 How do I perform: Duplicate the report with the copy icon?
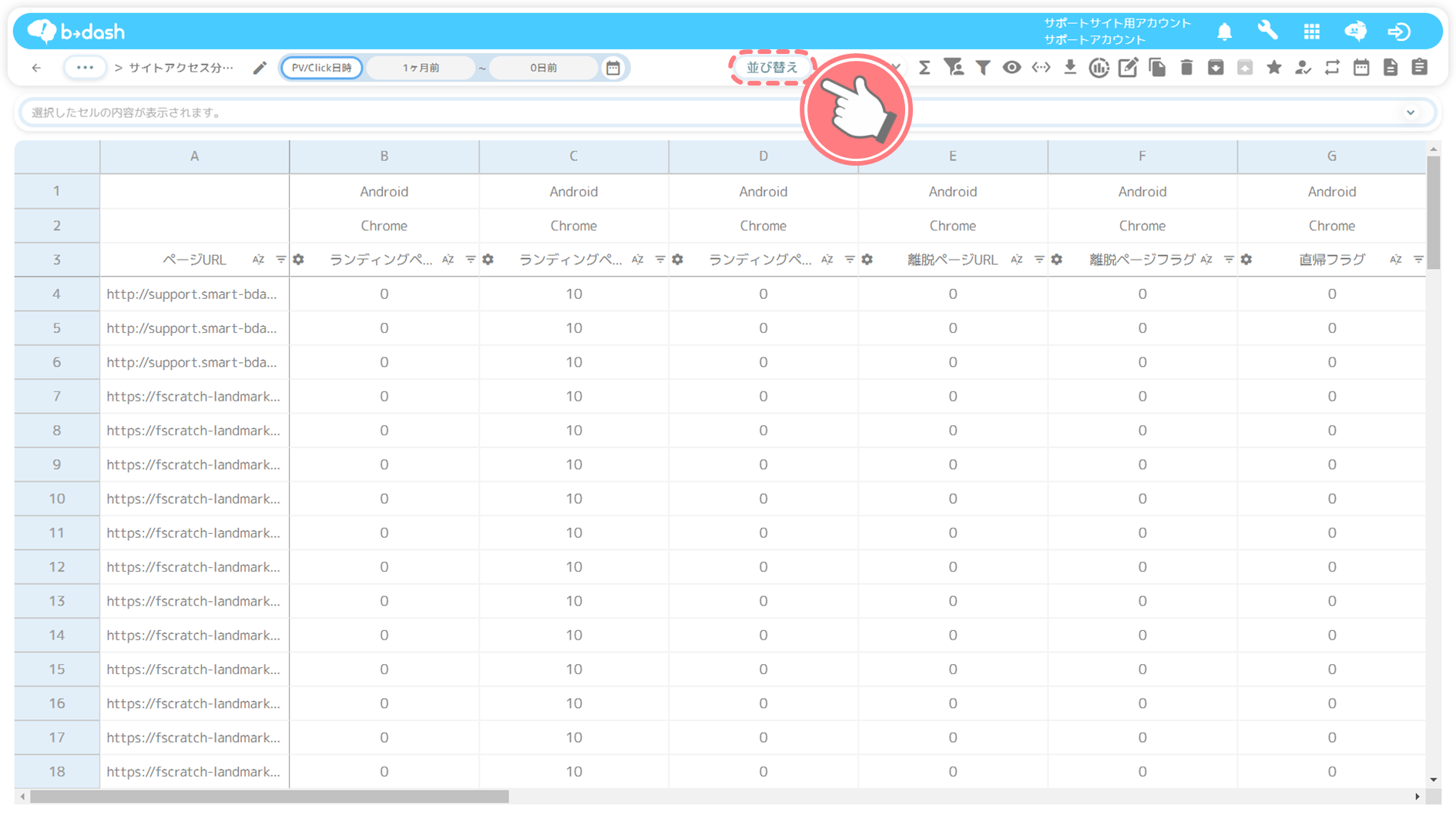pyautogui.click(x=1157, y=68)
